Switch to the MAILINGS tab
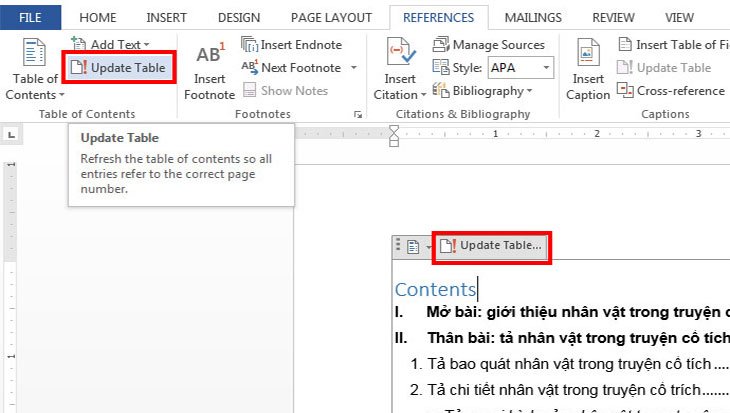This screenshot has height=413, width=730. 533,18
